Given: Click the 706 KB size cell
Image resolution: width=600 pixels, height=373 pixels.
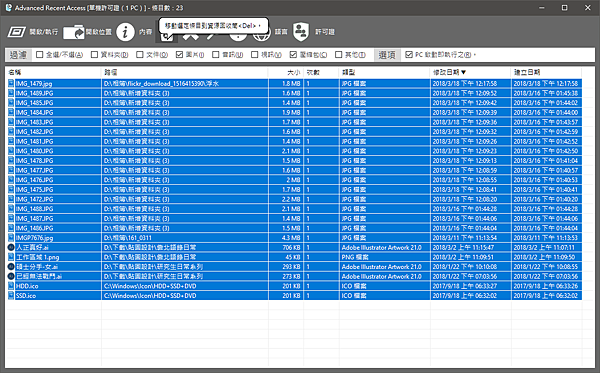Looking at the screenshot, I should (x=291, y=248).
